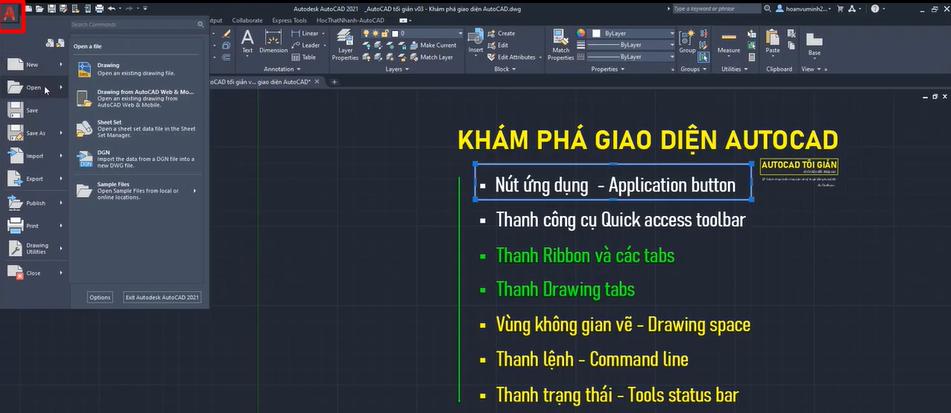Click the Match Properties tool
The width and height of the screenshot is (951, 413).
click(561, 45)
